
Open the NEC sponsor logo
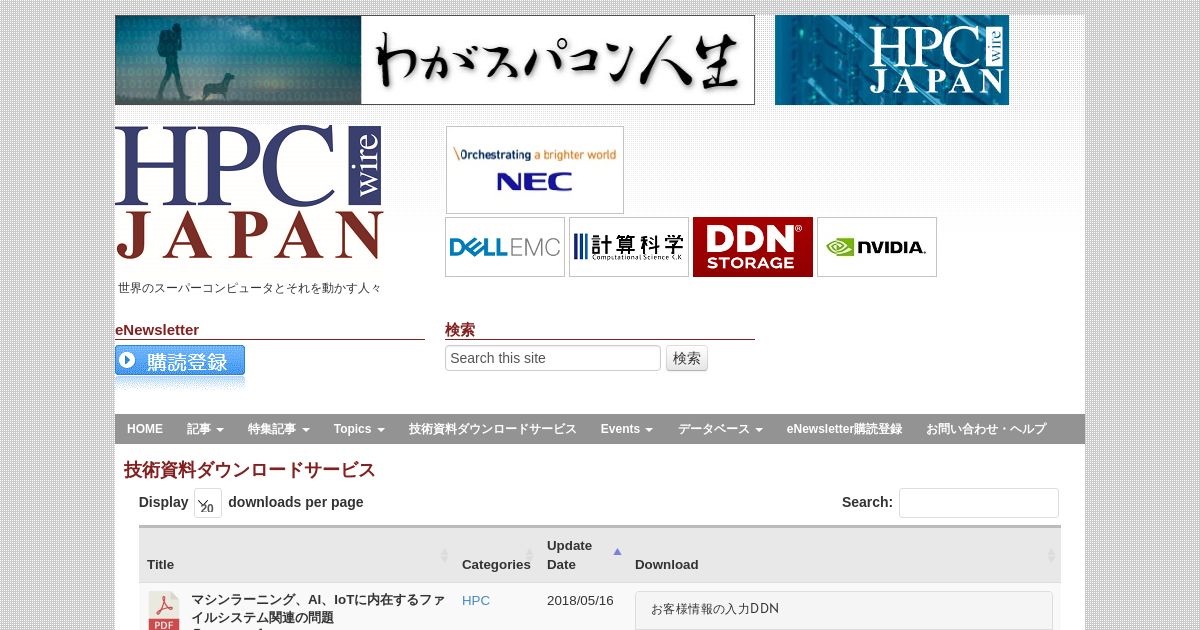tap(535, 170)
